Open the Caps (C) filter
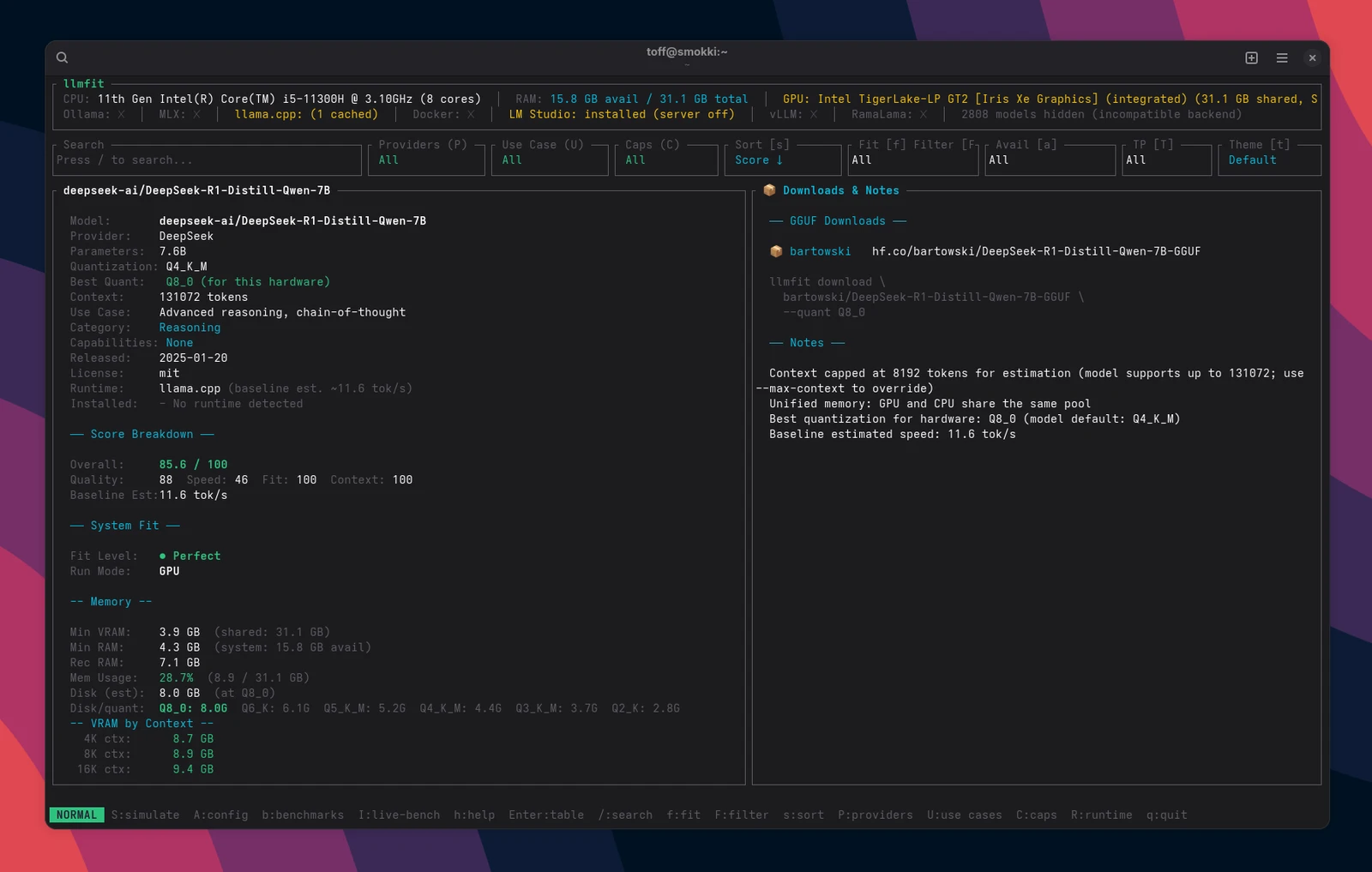The image size is (1372, 872). [666, 160]
